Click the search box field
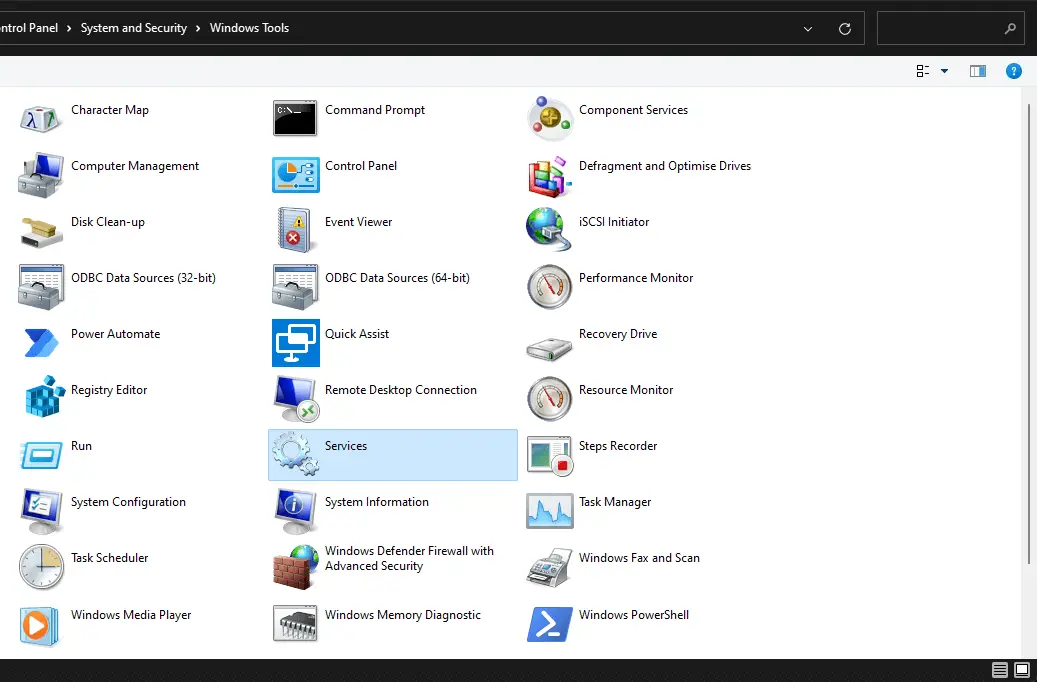 pos(940,29)
